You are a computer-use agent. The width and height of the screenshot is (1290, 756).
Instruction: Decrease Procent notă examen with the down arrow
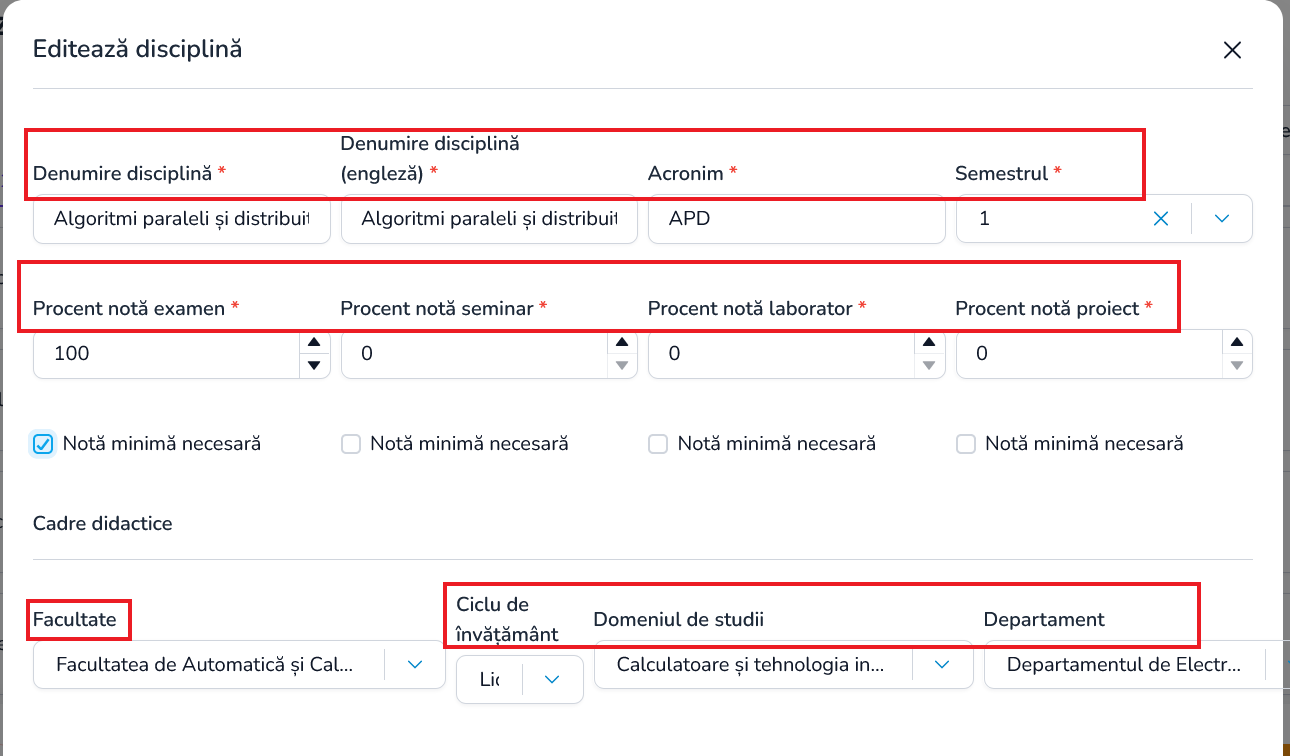coord(314,365)
